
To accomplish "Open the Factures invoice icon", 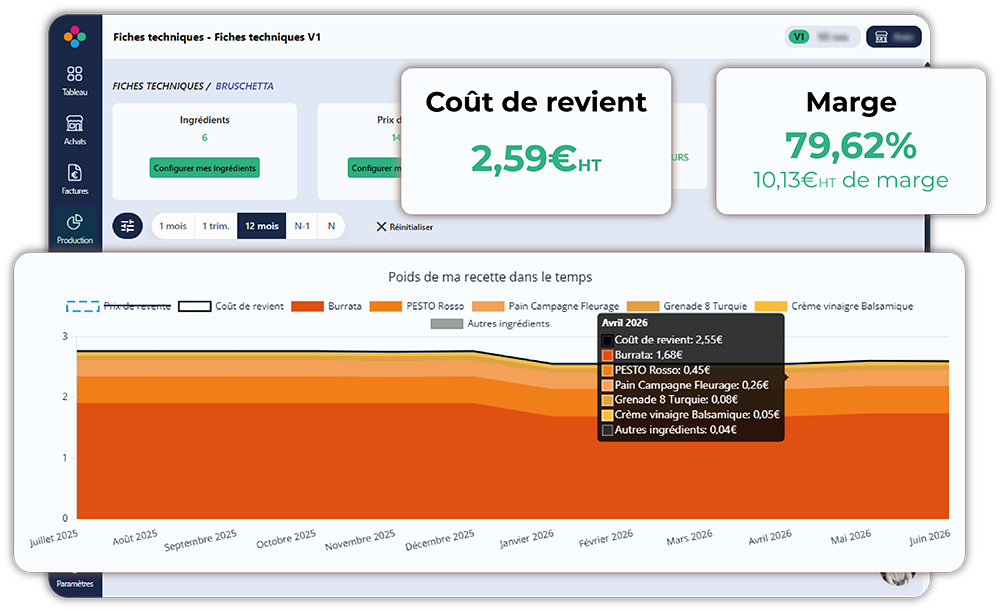I will pyautogui.click(x=75, y=173).
